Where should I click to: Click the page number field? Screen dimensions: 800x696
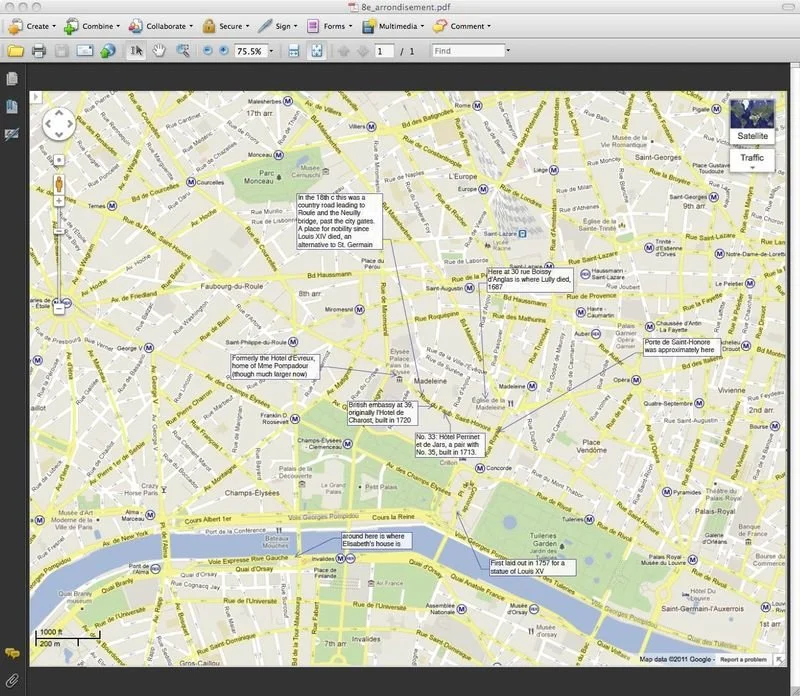[x=384, y=51]
